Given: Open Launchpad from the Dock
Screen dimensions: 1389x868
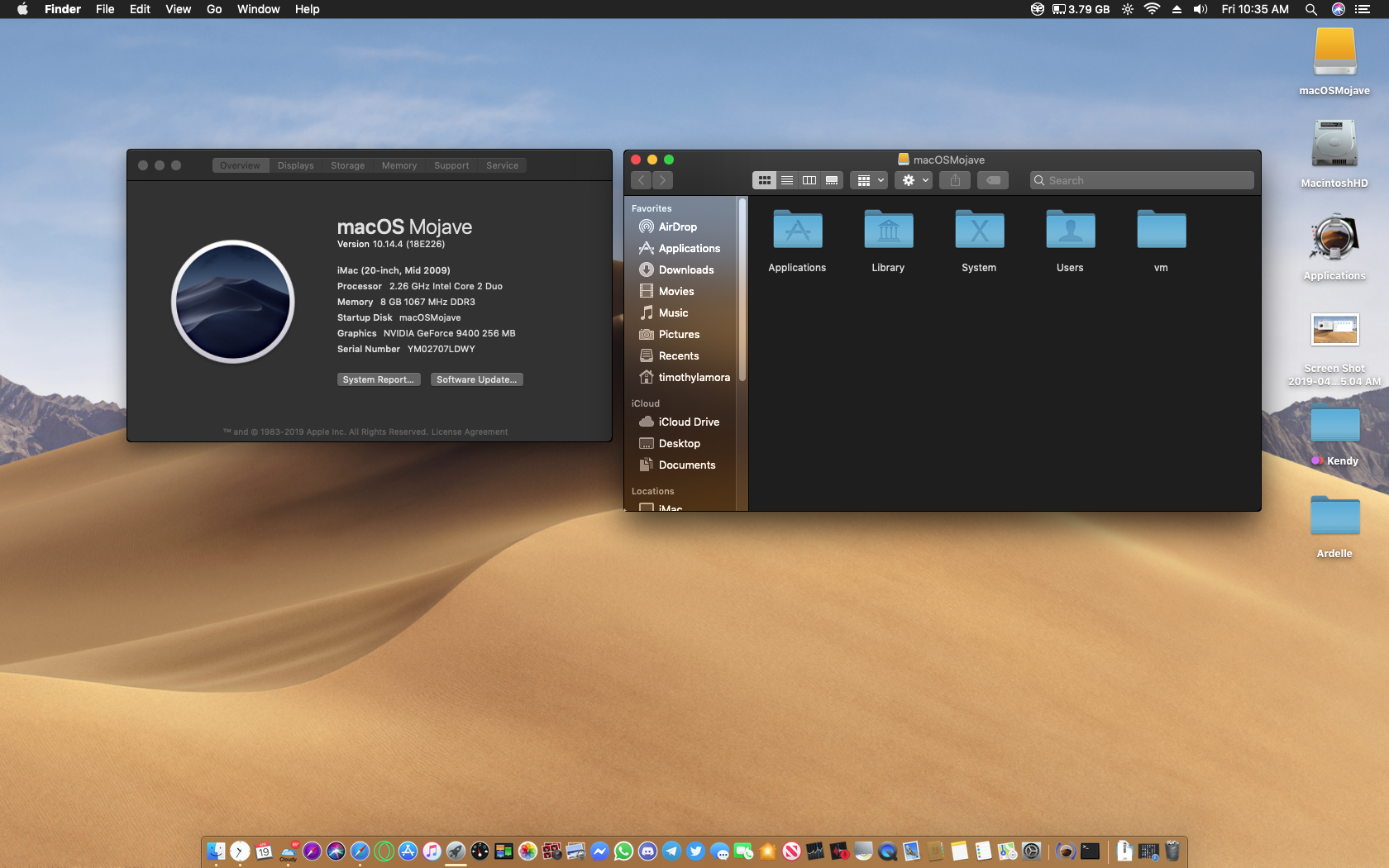Looking at the screenshot, I should click(x=456, y=851).
